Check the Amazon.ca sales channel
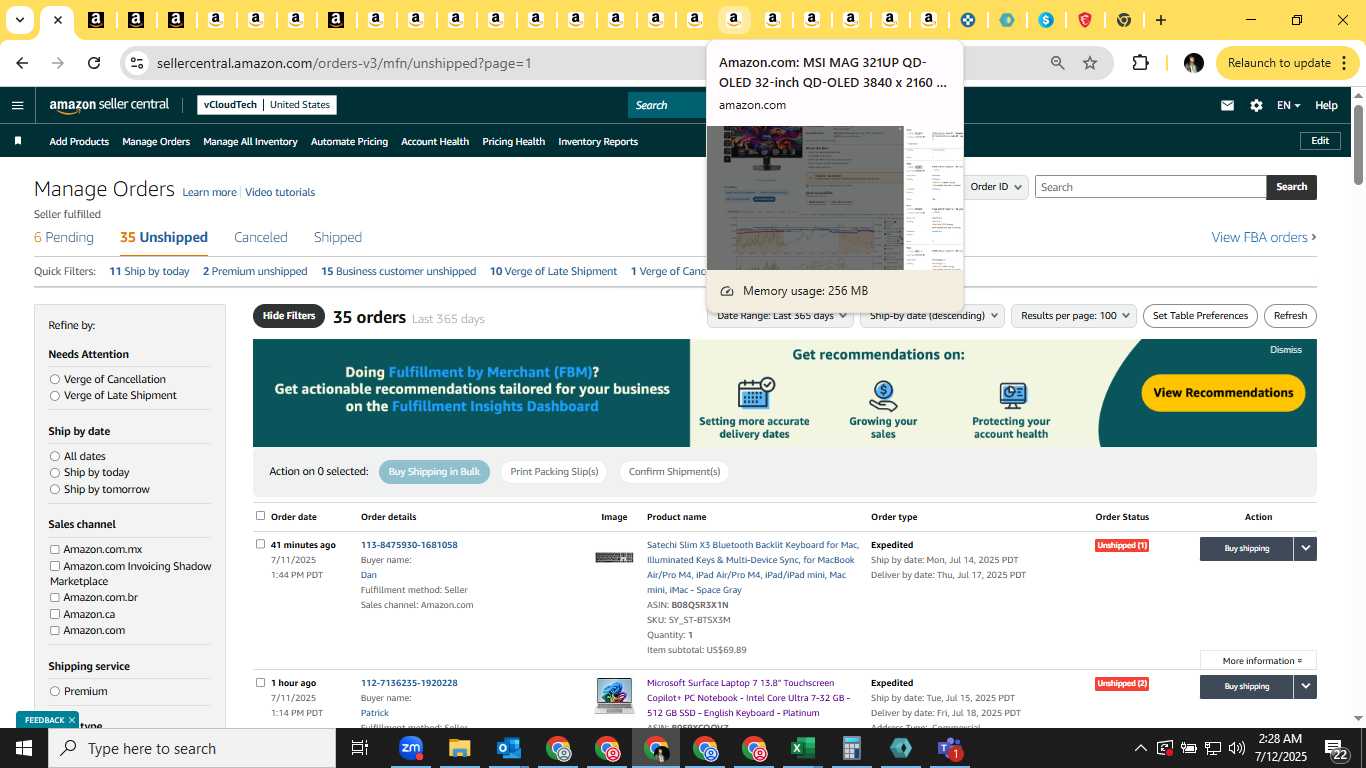Image resolution: width=1366 pixels, height=768 pixels. (55, 614)
